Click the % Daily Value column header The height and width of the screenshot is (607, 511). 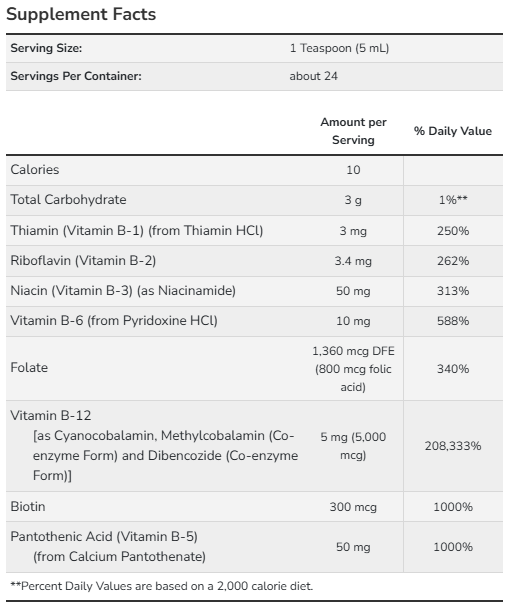tap(453, 131)
